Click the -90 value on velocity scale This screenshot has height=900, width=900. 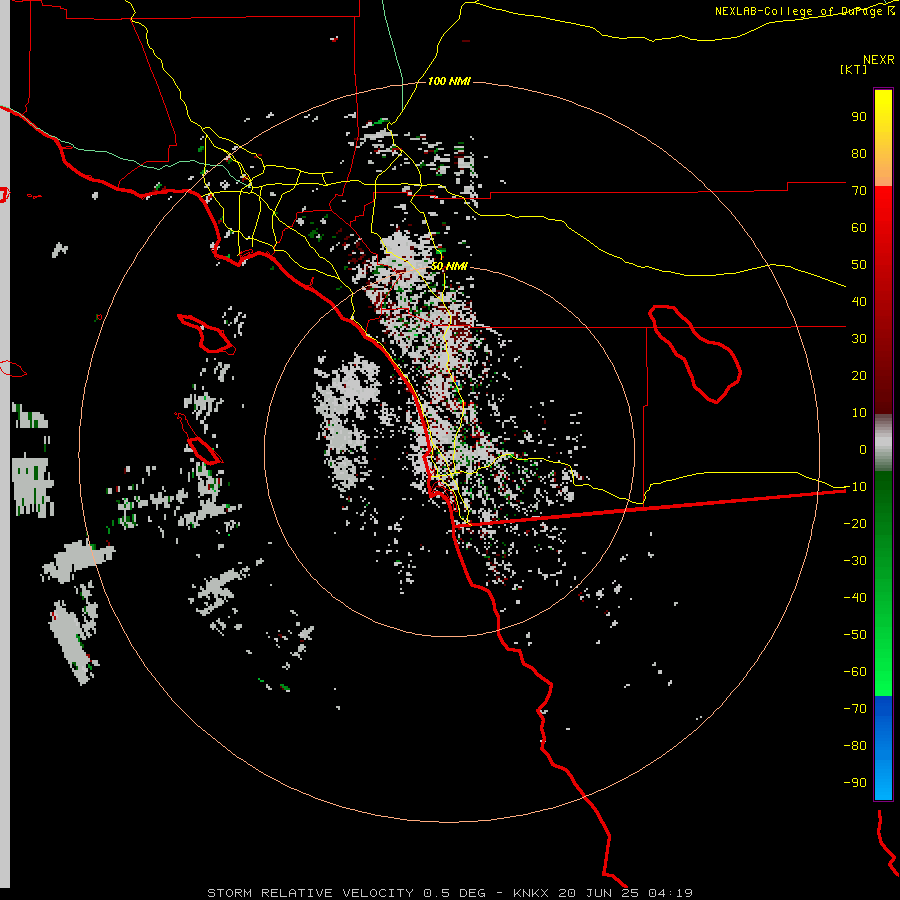(x=855, y=782)
